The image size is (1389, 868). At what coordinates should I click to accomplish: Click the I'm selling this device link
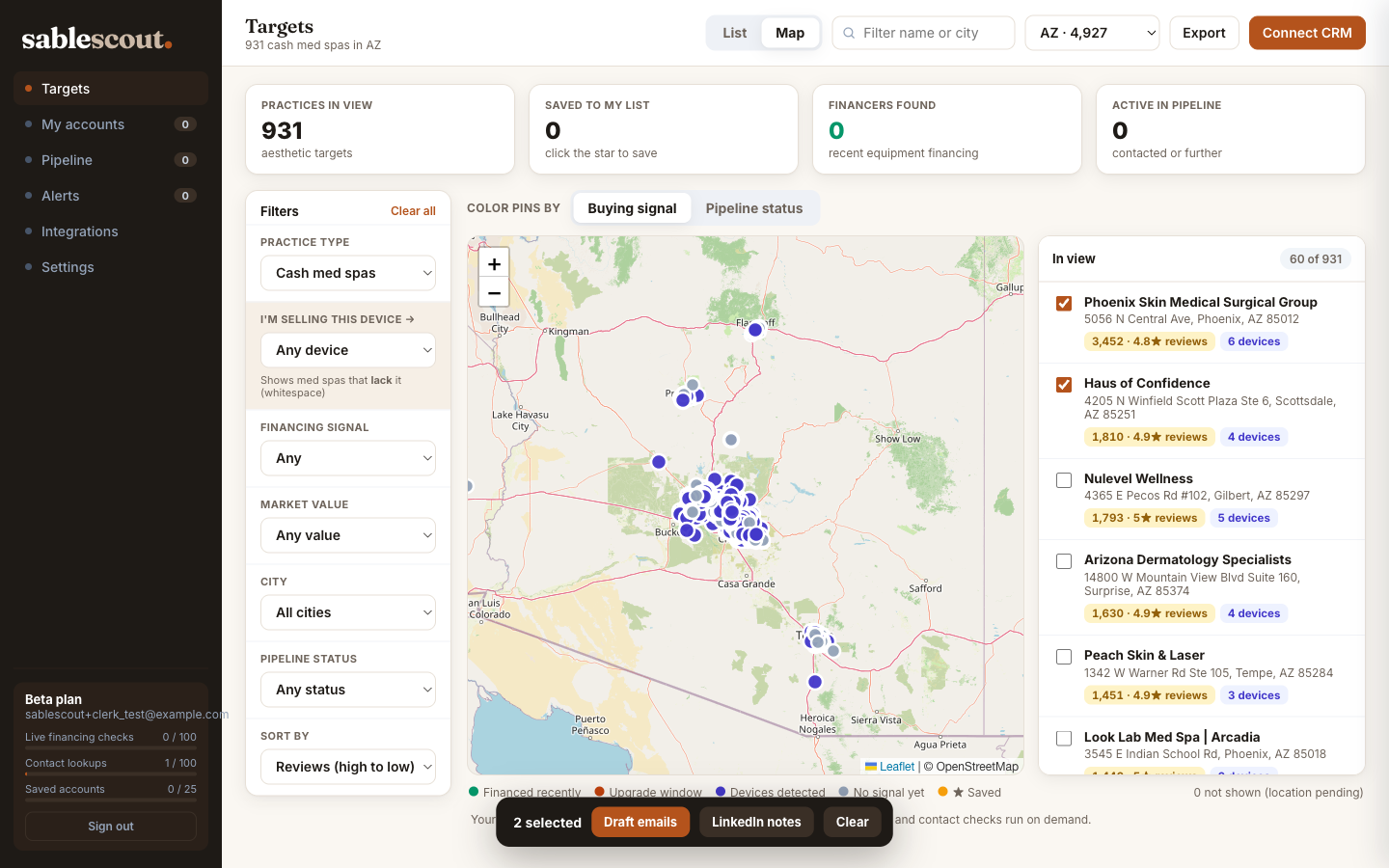point(338,319)
